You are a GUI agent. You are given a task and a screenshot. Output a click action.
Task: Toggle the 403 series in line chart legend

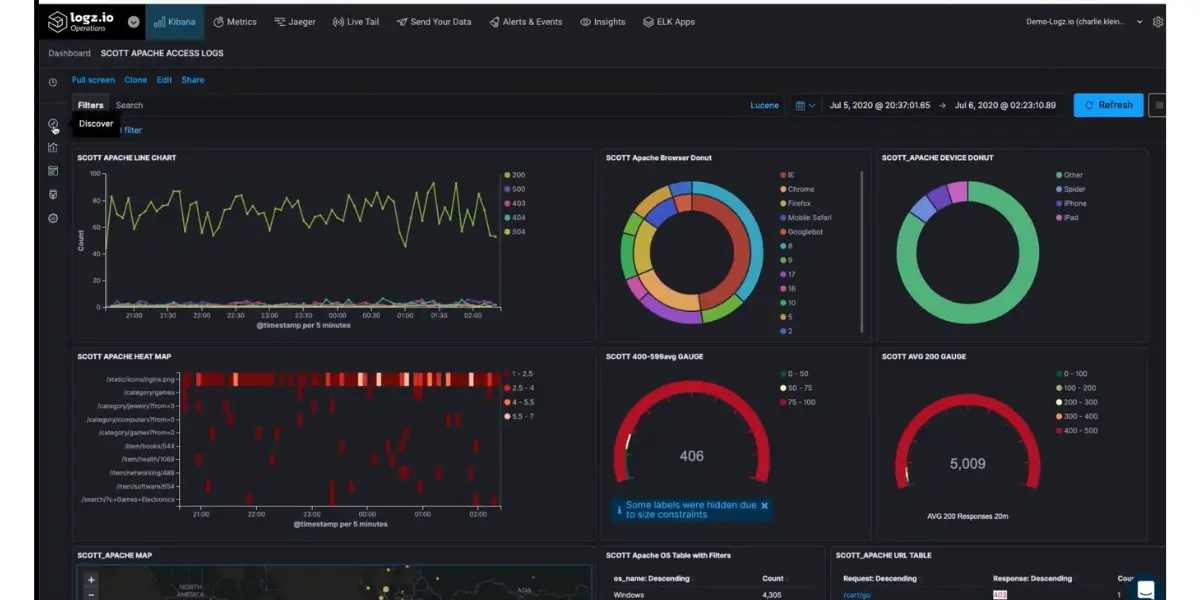click(x=515, y=203)
